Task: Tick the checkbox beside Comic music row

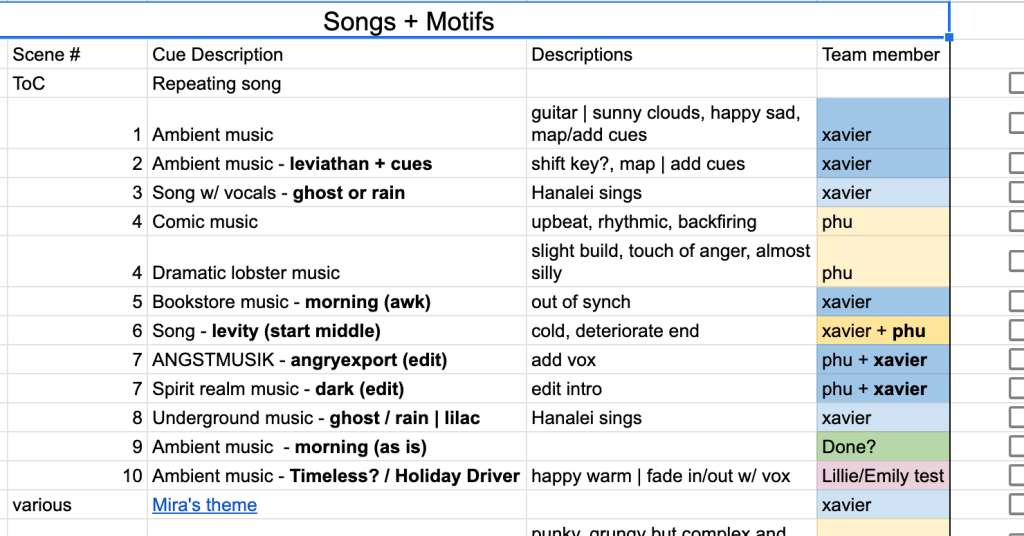Action: click(1017, 221)
